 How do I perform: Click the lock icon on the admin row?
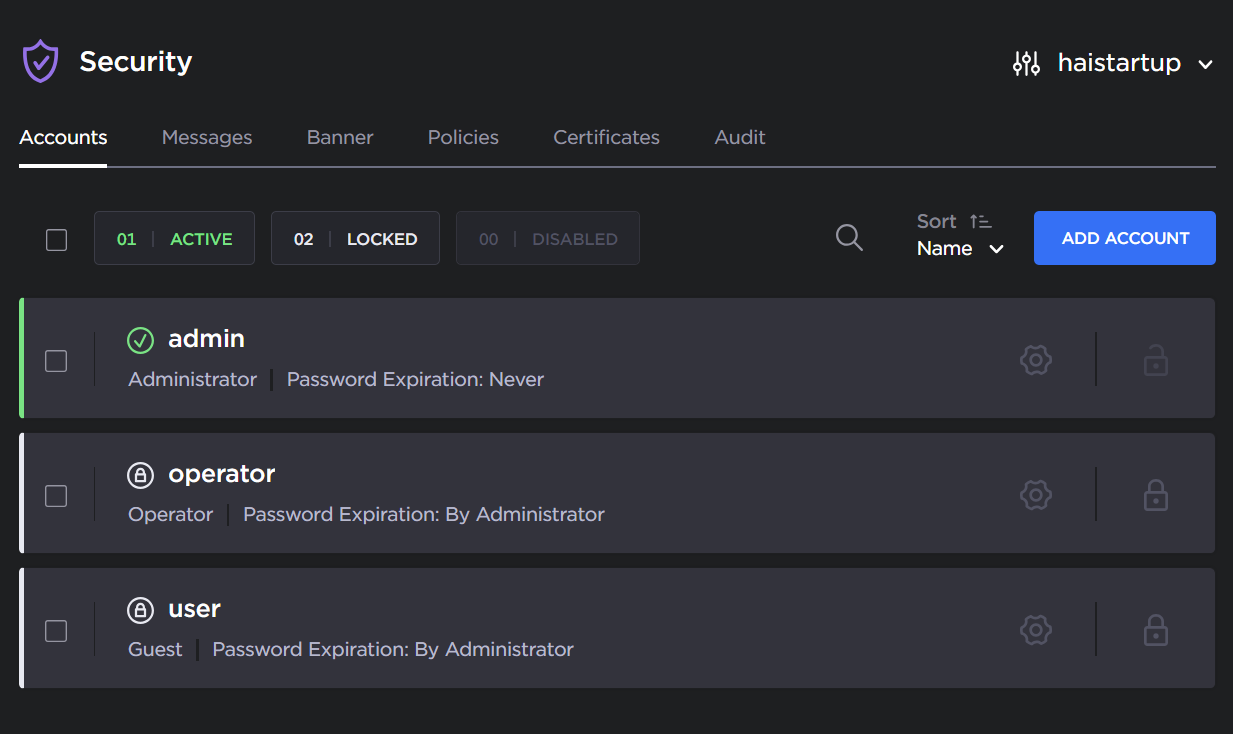(x=1156, y=360)
